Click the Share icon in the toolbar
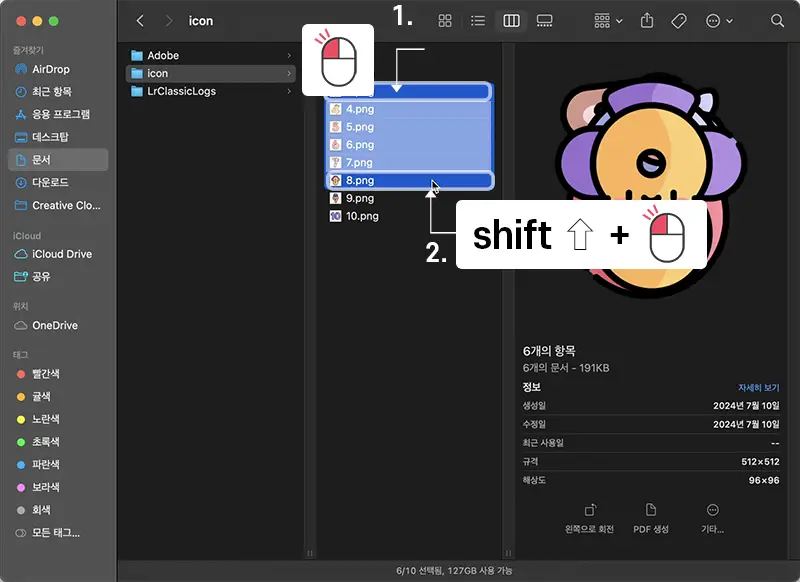 coord(648,20)
